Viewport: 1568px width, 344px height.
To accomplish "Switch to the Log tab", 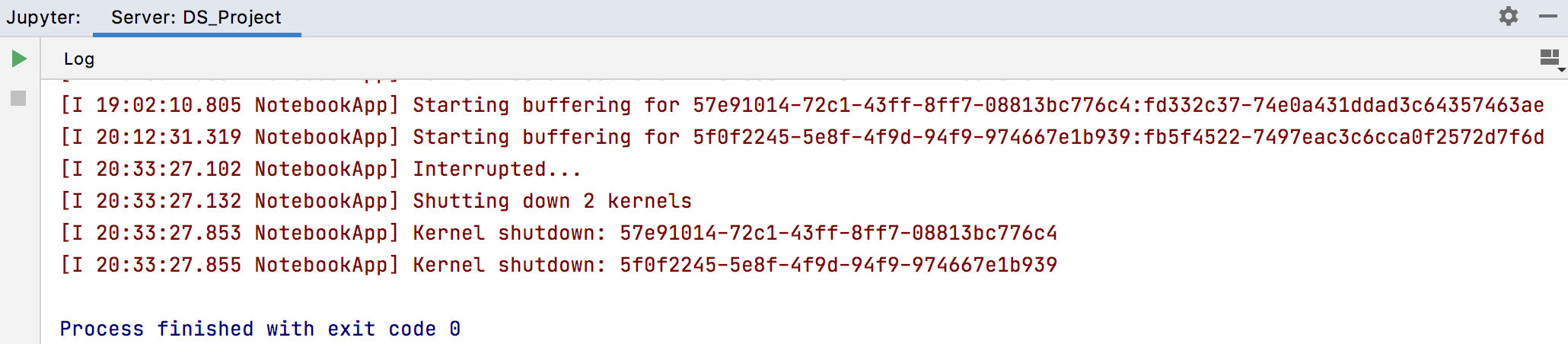I will 79,59.
